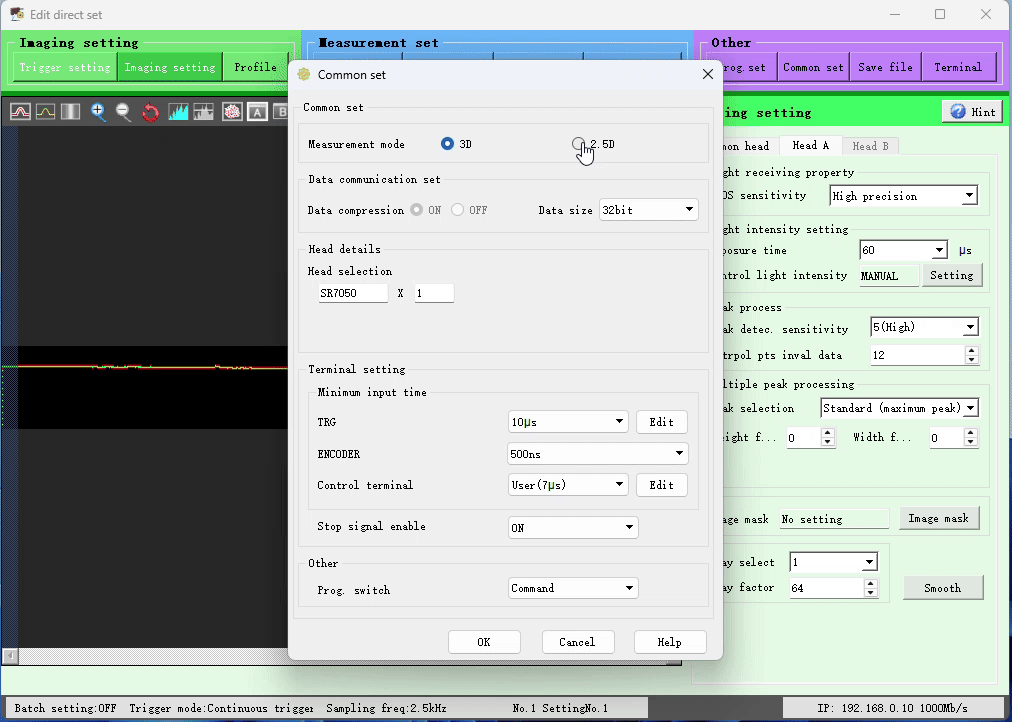Image resolution: width=1012 pixels, height=722 pixels.
Task: Click the zoom out magnifier icon
Action: tap(124, 112)
